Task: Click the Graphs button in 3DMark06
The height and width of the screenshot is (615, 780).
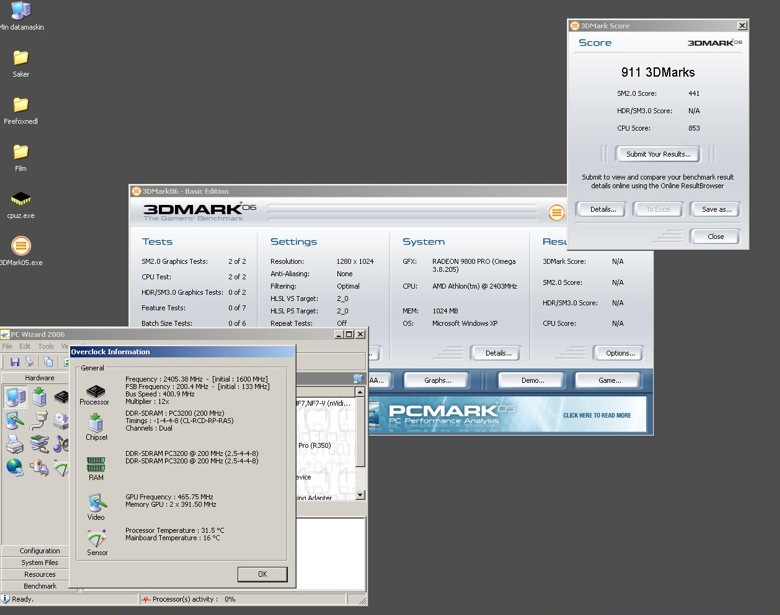Action: [x=437, y=380]
